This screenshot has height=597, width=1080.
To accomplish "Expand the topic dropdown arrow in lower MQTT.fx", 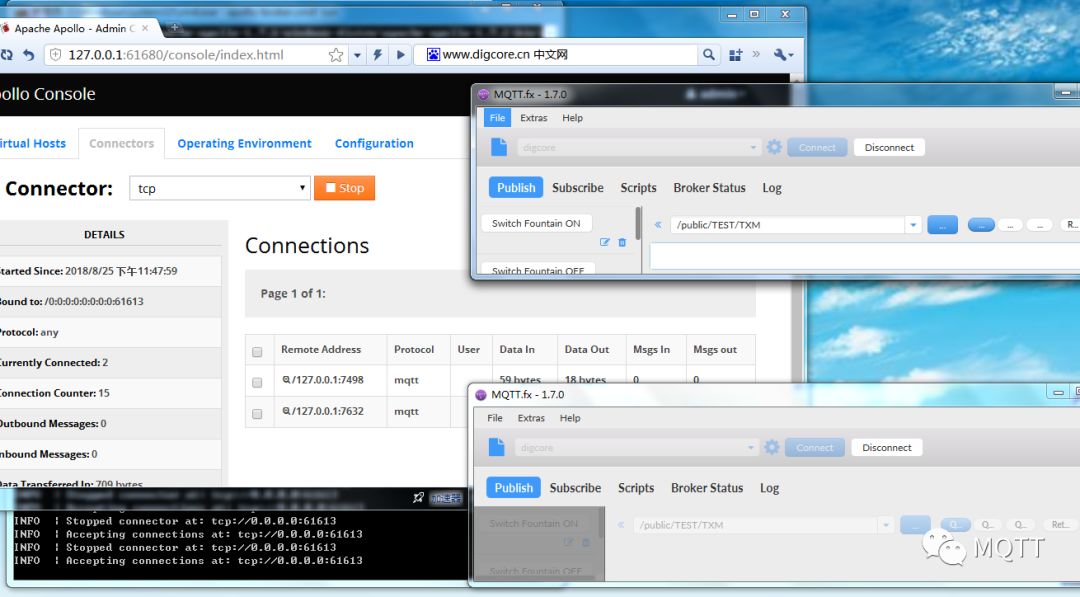I will 885,525.
